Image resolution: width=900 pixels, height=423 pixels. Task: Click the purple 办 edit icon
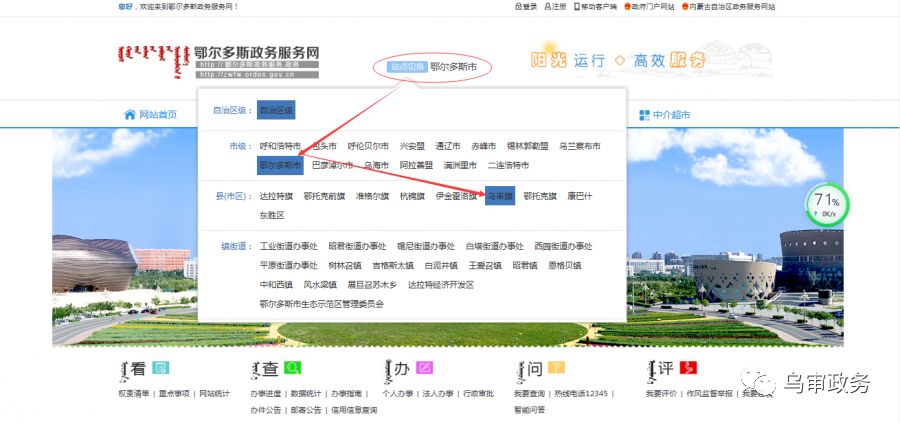point(424,368)
